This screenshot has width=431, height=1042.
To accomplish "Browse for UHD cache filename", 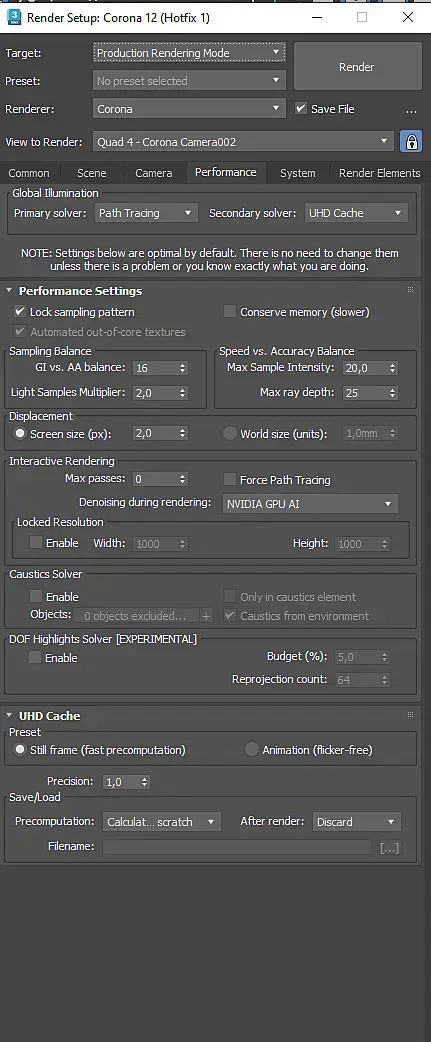I will pyautogui.click(x=390, y=847).
